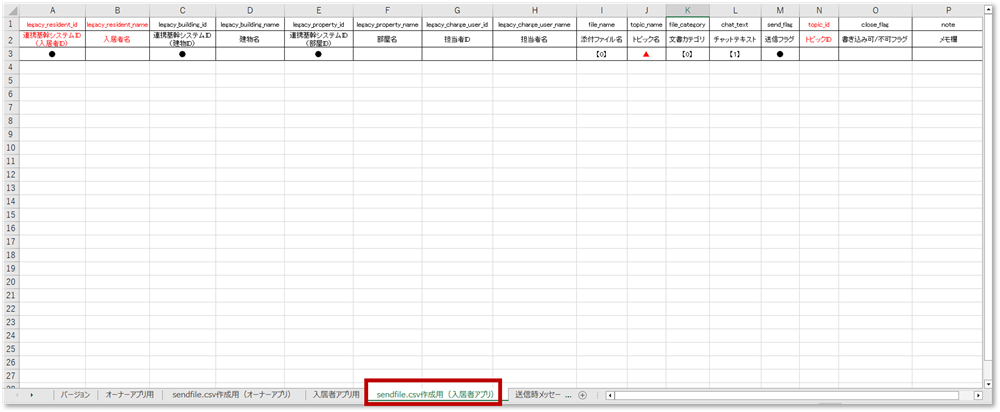Click cell legacy_property_id
The width and height of the screenshot is (1000, 412).
coord(319,24)
